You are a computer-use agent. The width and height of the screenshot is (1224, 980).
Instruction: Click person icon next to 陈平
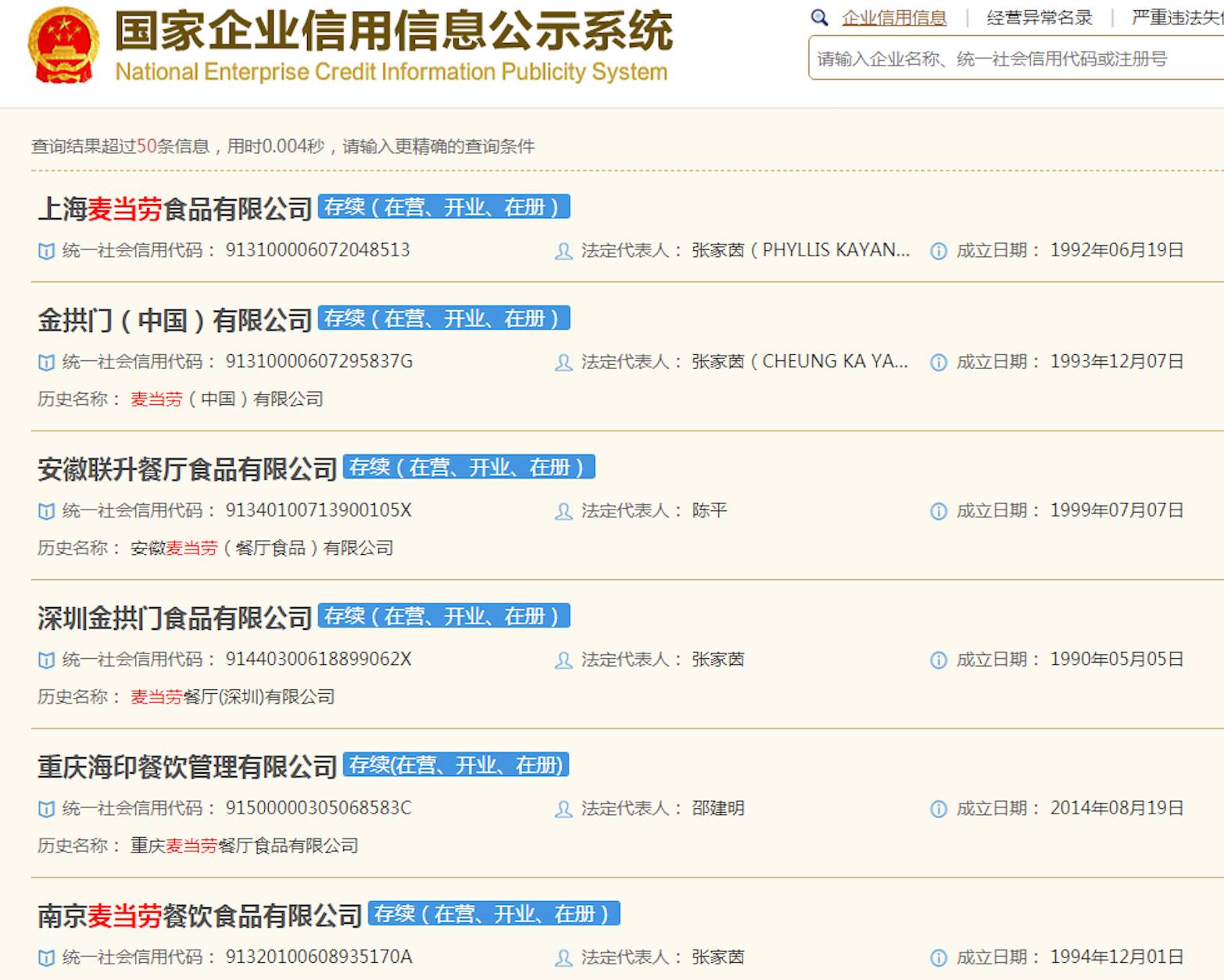click(563, 510)
